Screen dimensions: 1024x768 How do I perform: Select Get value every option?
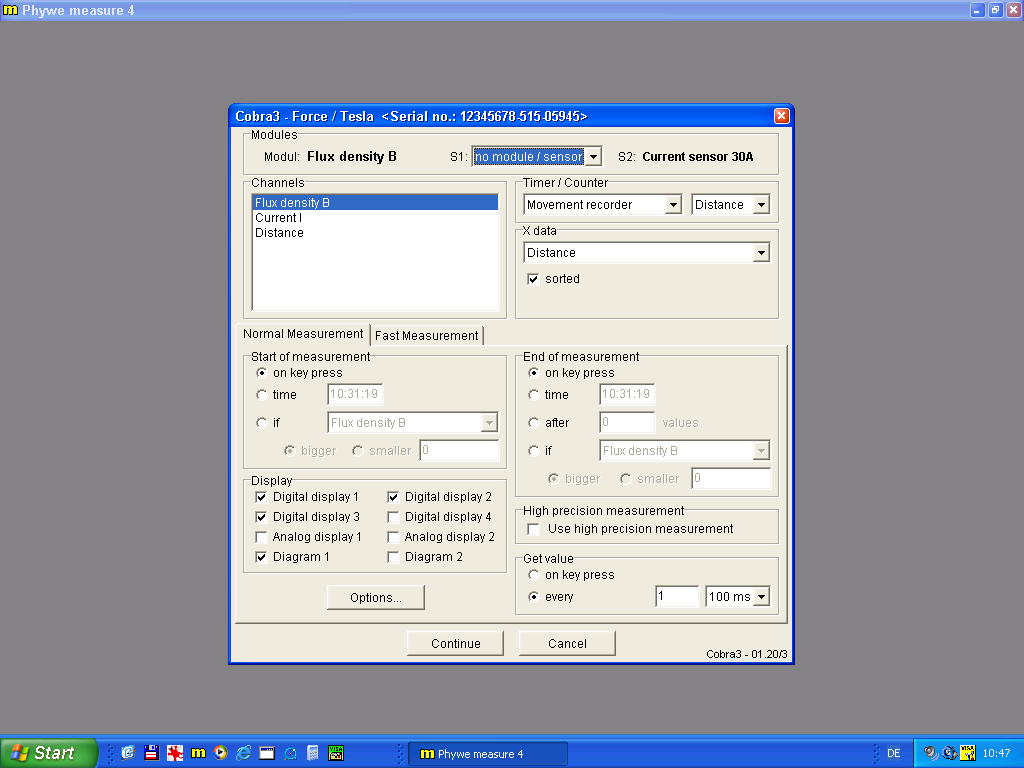(x=534, y=596)
